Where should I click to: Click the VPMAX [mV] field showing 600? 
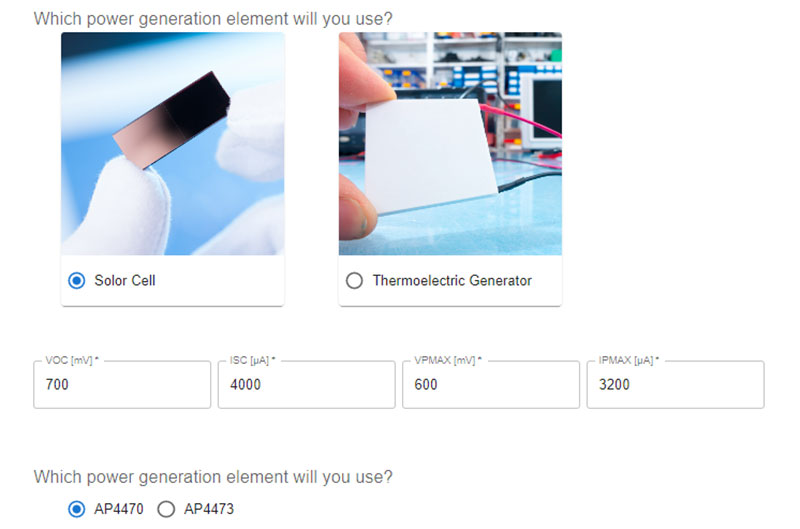491,385
